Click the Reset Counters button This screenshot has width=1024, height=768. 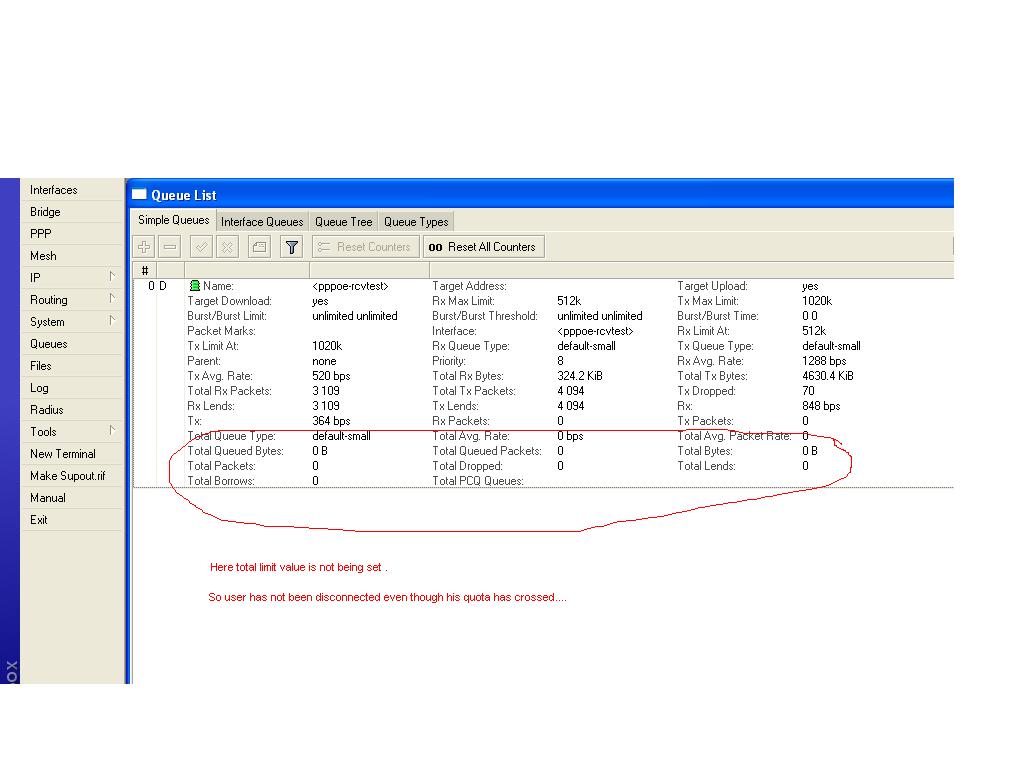[366, 247]
